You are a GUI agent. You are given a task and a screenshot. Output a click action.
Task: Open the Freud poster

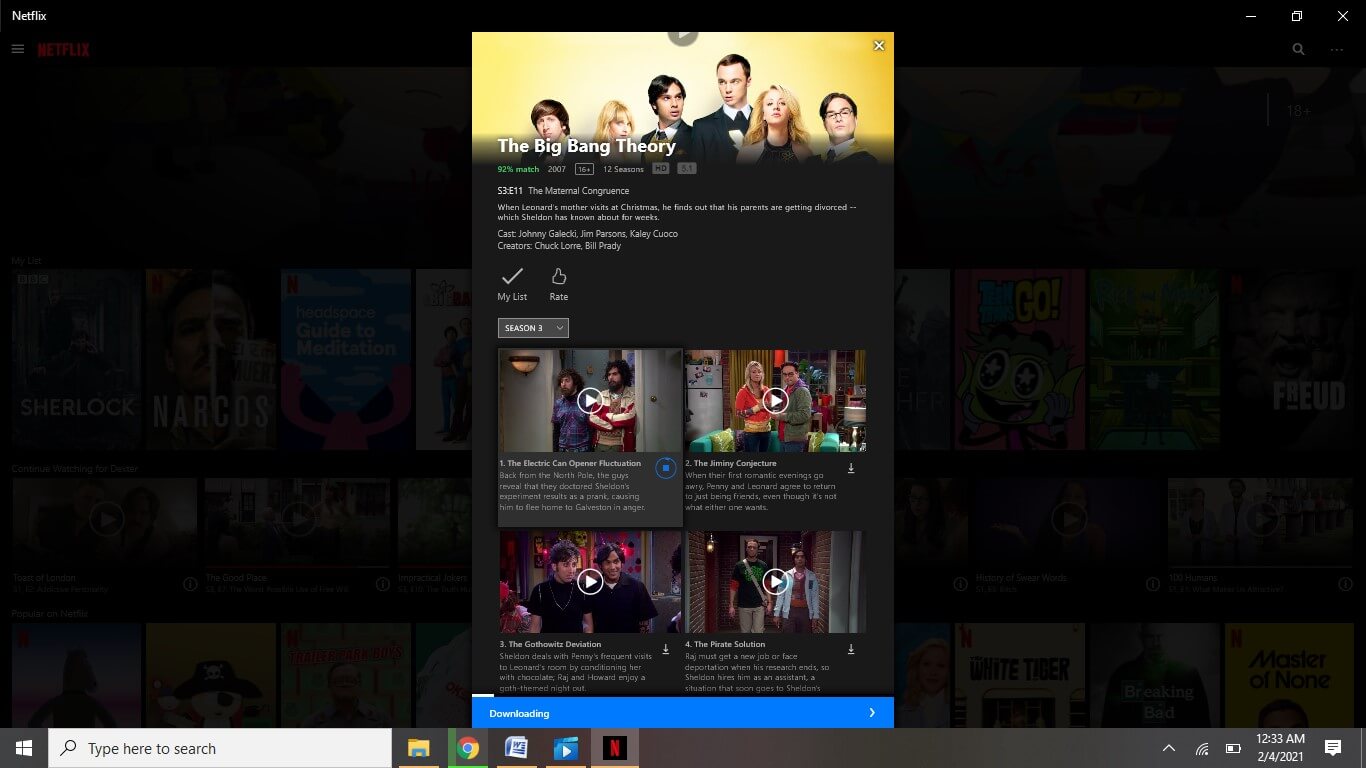click(x=1289, y=359)
